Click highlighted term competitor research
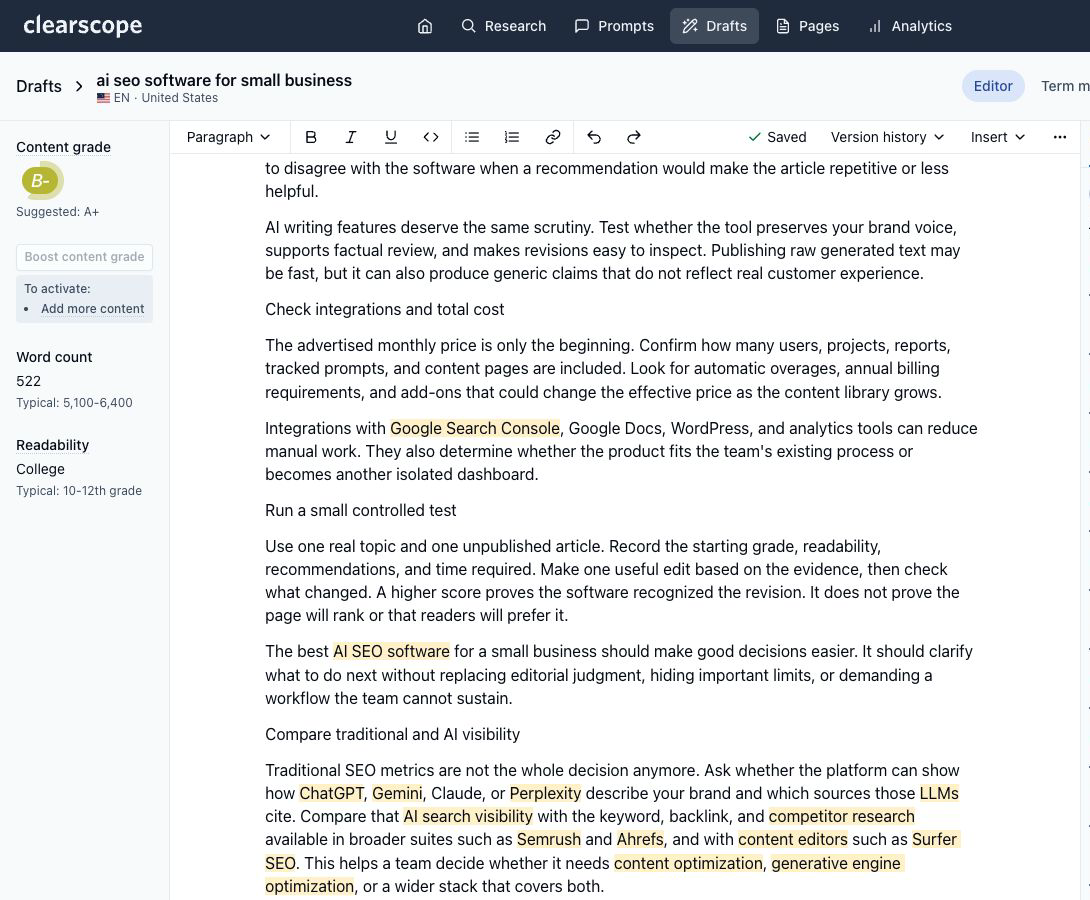Viewport: 1090px width, 900px height. [x=842, y=816]
